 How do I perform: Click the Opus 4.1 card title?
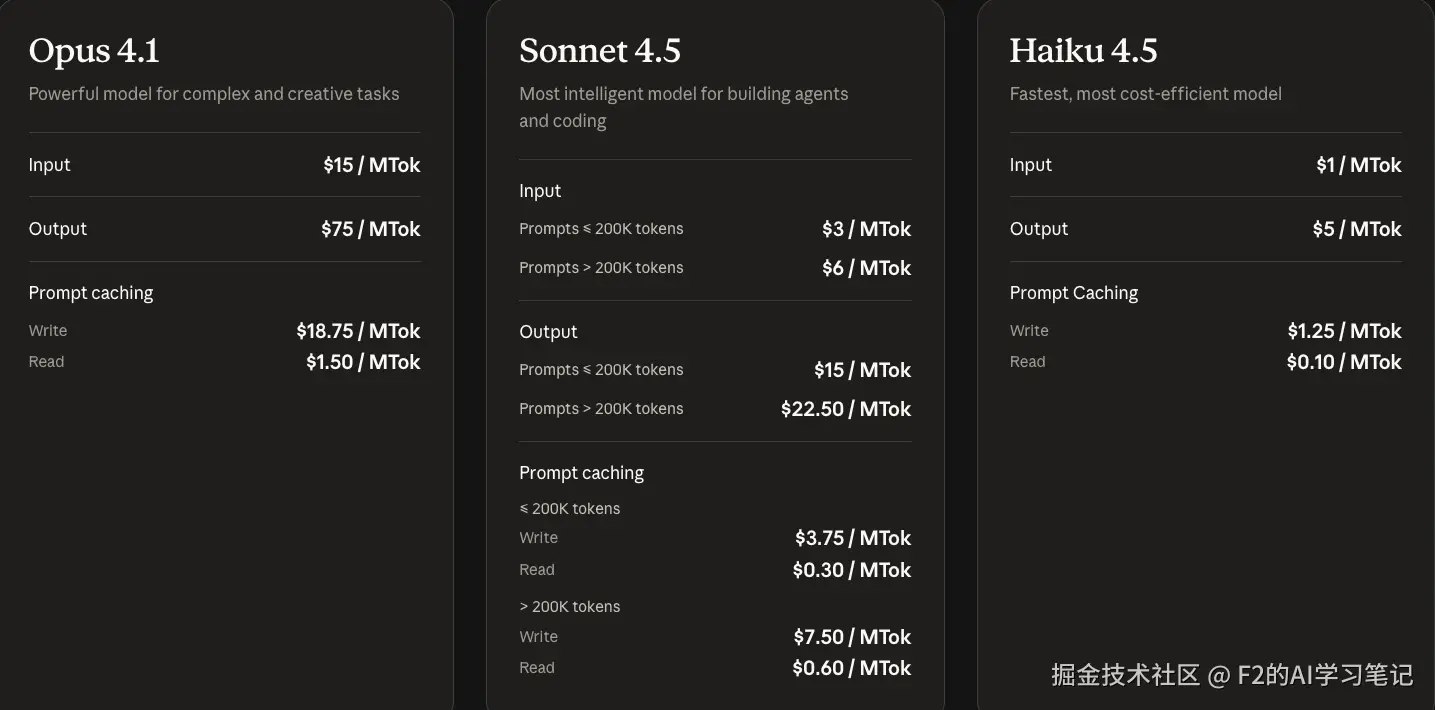coord(94,51)
